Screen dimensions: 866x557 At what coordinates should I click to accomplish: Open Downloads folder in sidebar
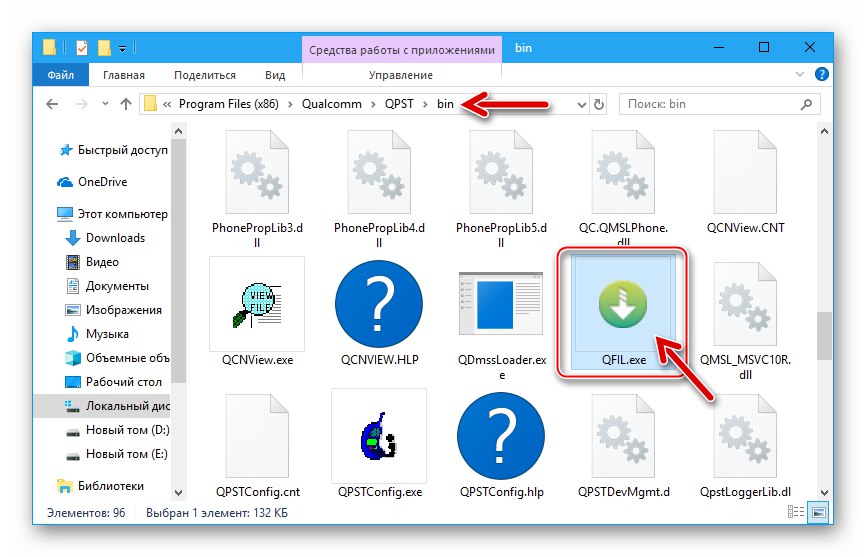point(105,238)
